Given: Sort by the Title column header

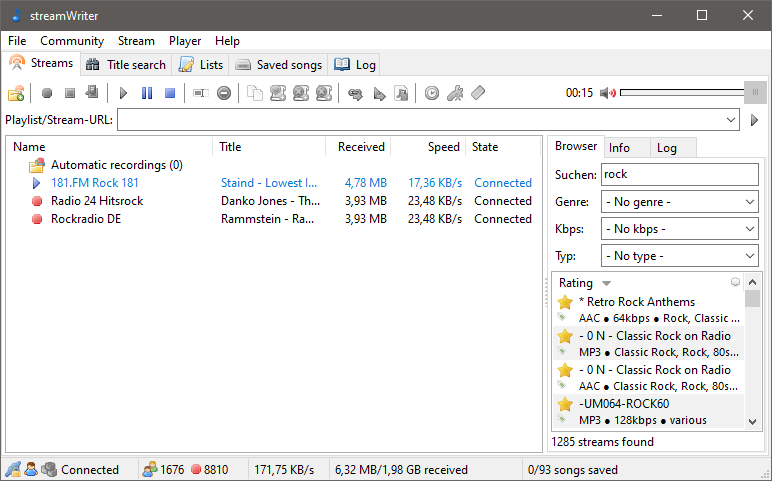Looking at the screenshot, I should click(269, 147).
